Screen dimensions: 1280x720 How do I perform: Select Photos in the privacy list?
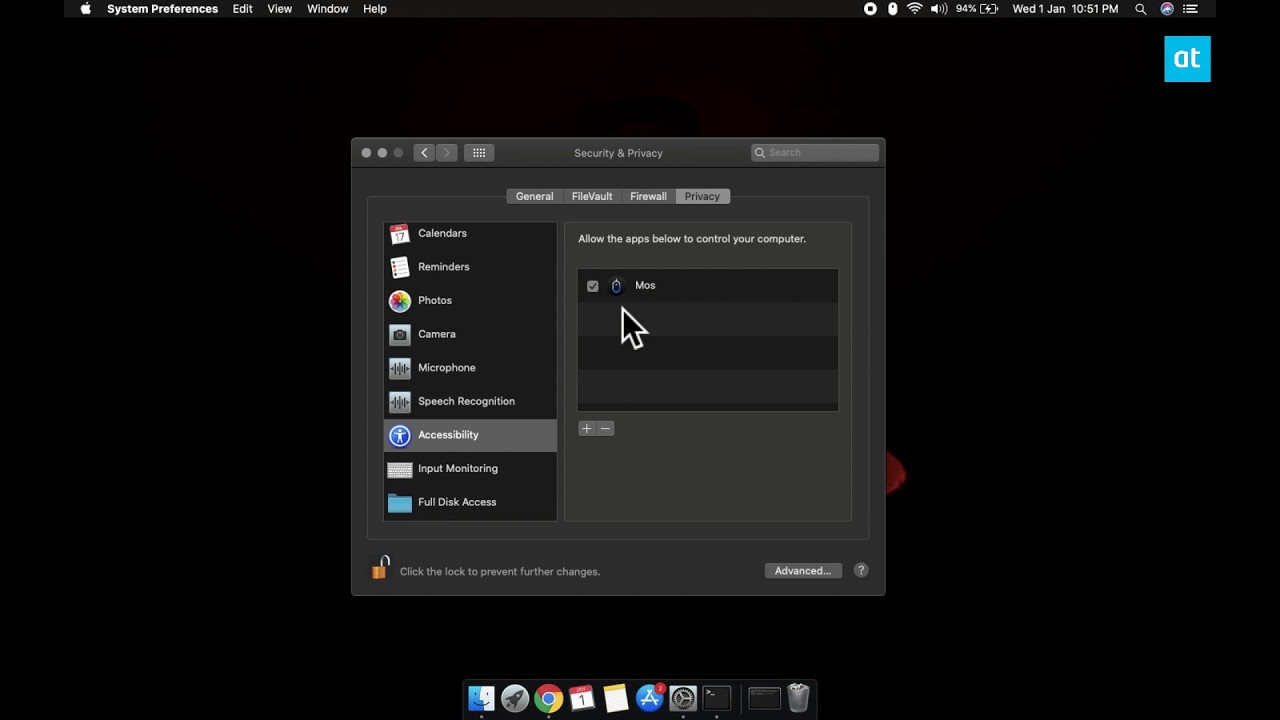click(470, 300)
